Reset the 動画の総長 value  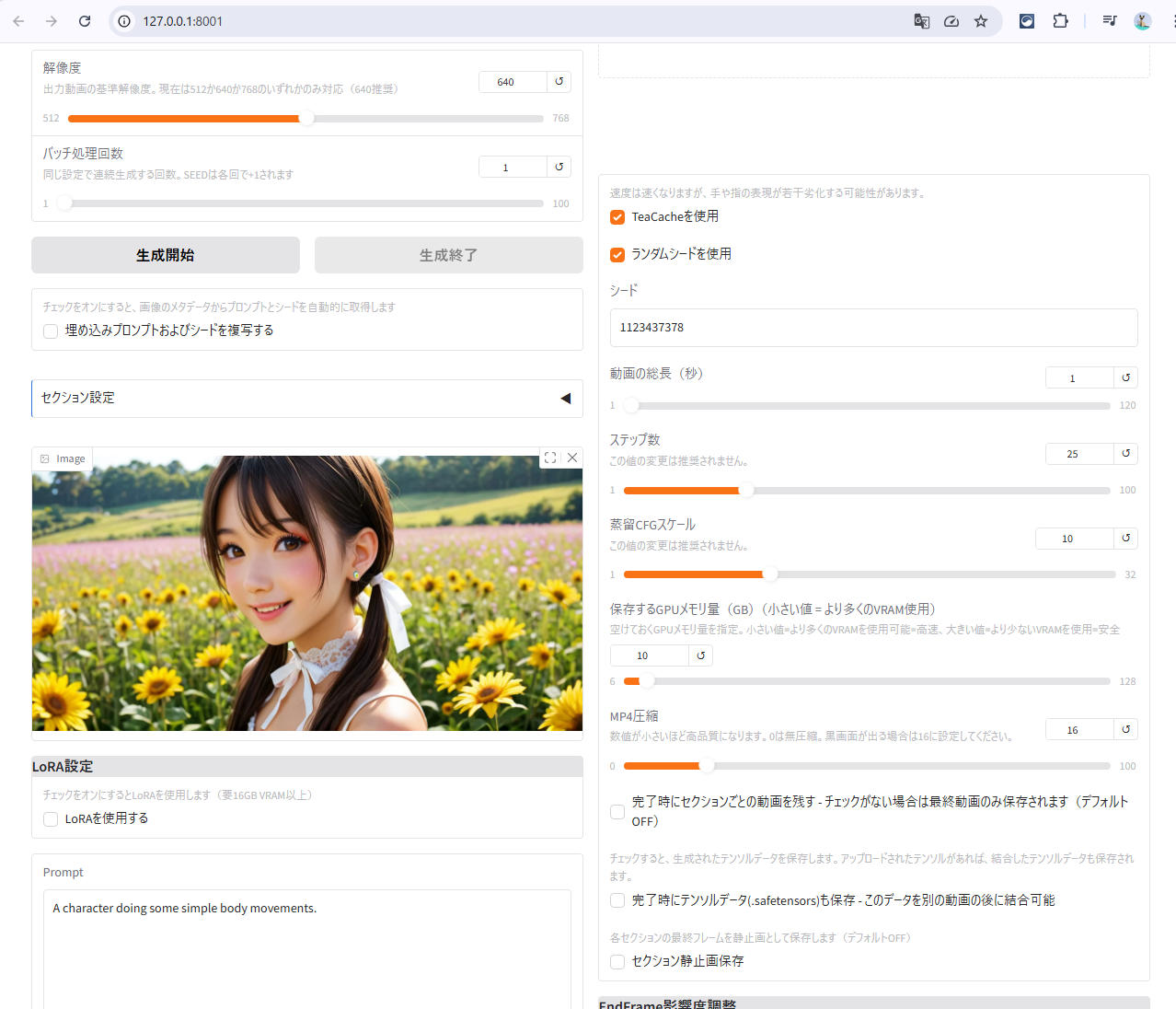pyautogui.click(x=1125, y=377)
